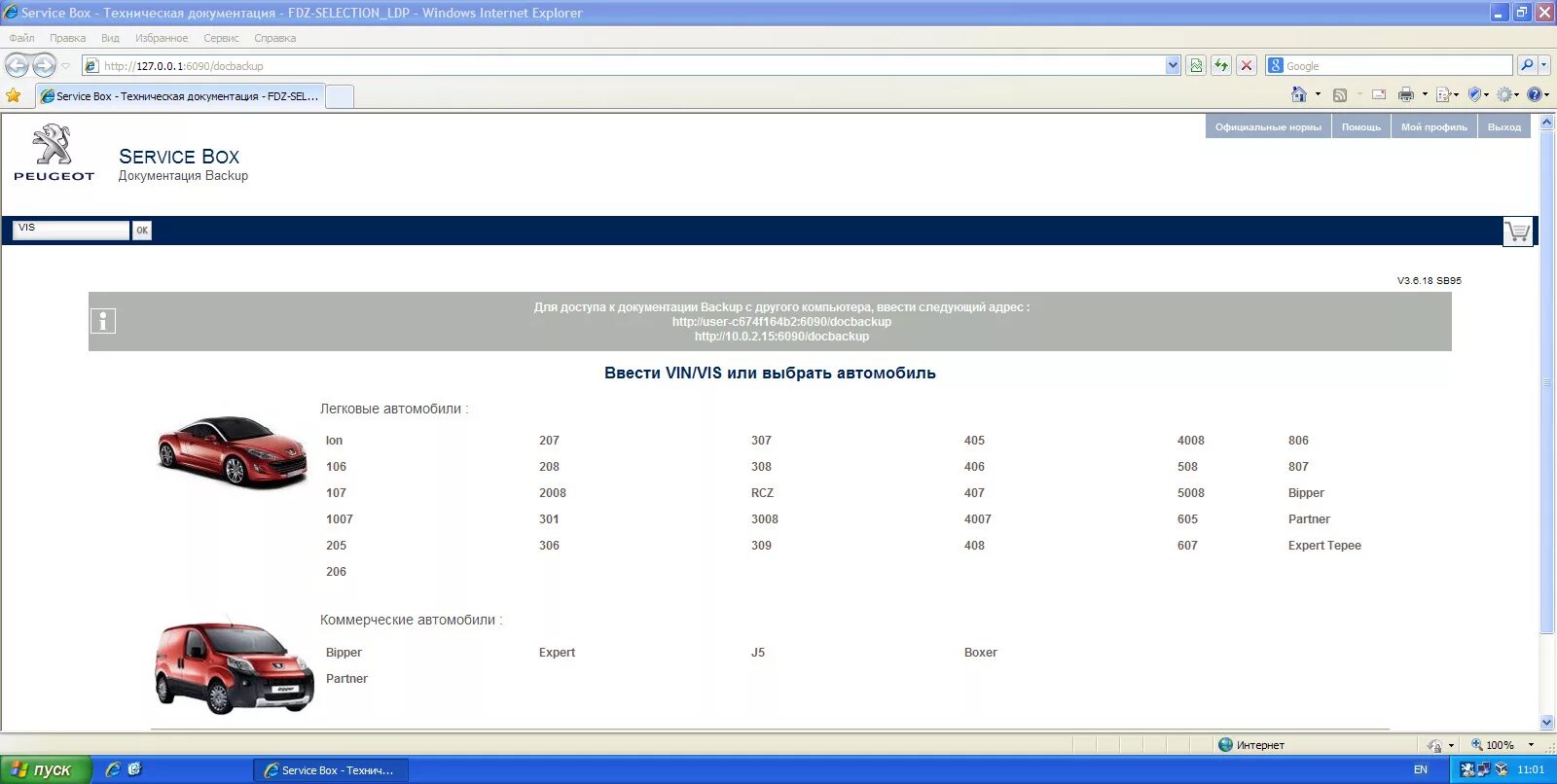Image resolution: width=1557 pixels, height=784 pixels.
Task: Select the Expert Tepee model link
Action: pyautogui.click(x=1324, y=546)
